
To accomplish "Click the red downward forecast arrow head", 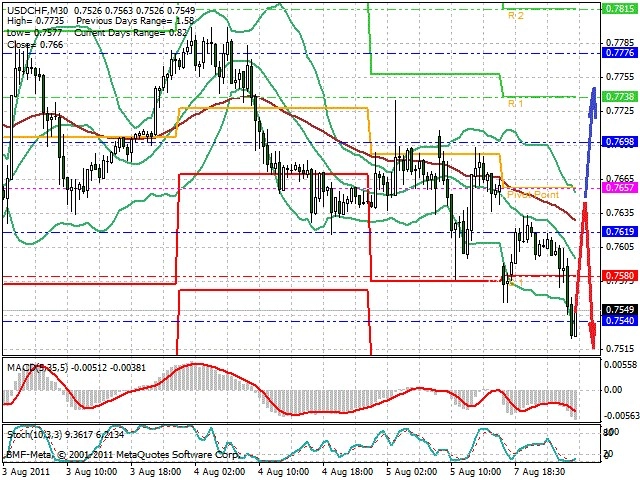I will coord(592,336).
